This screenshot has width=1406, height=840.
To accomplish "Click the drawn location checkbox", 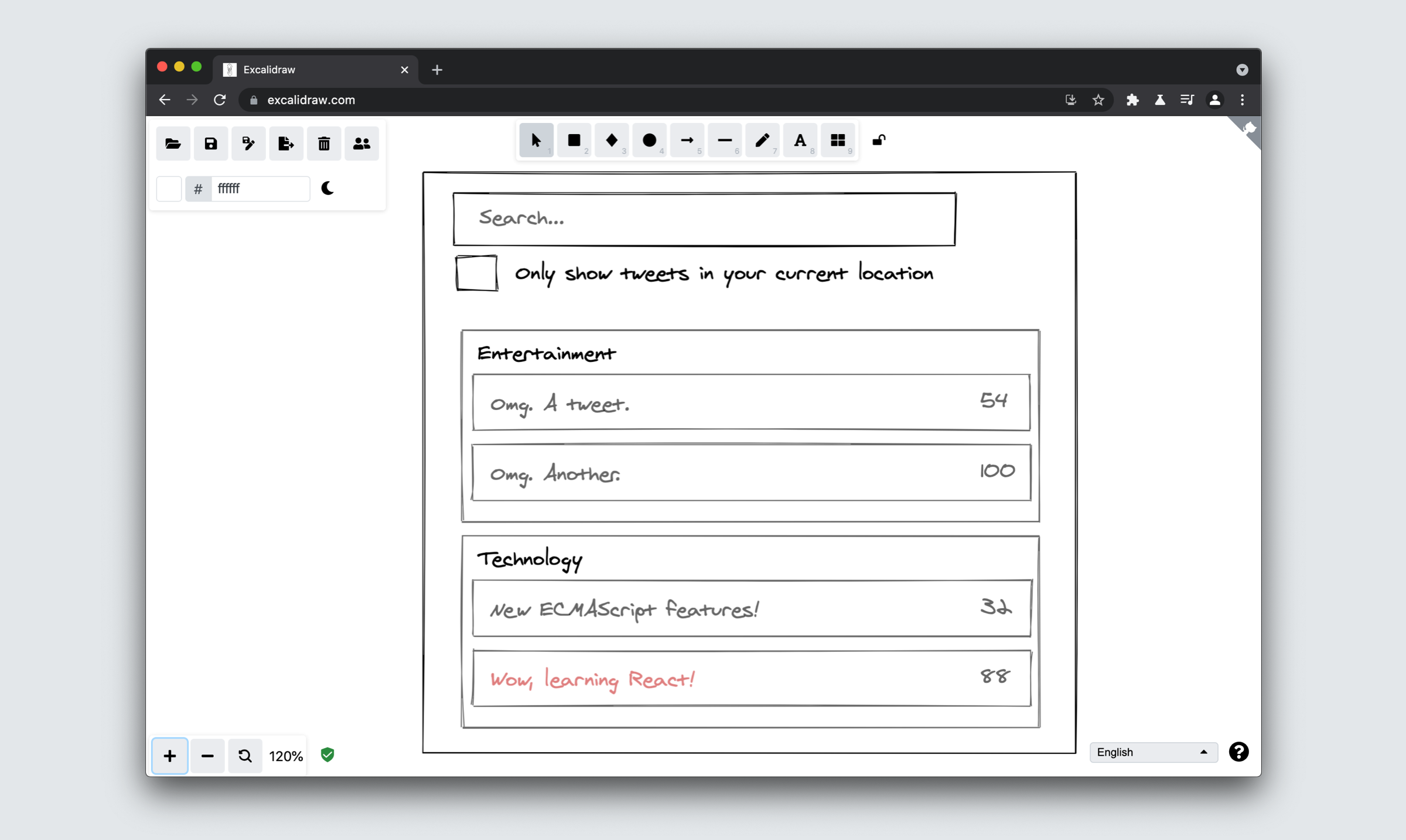I will click(x=477, y=273).
